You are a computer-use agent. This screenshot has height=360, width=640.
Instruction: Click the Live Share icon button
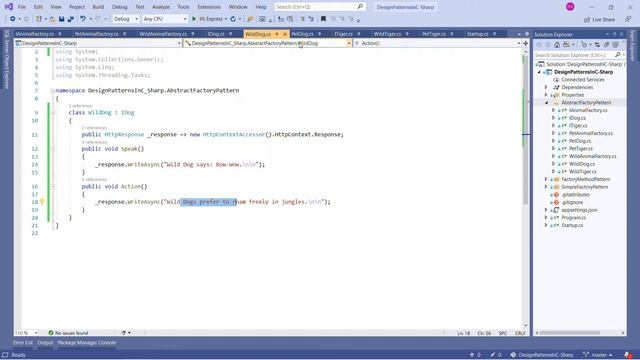tap(587, 19)
